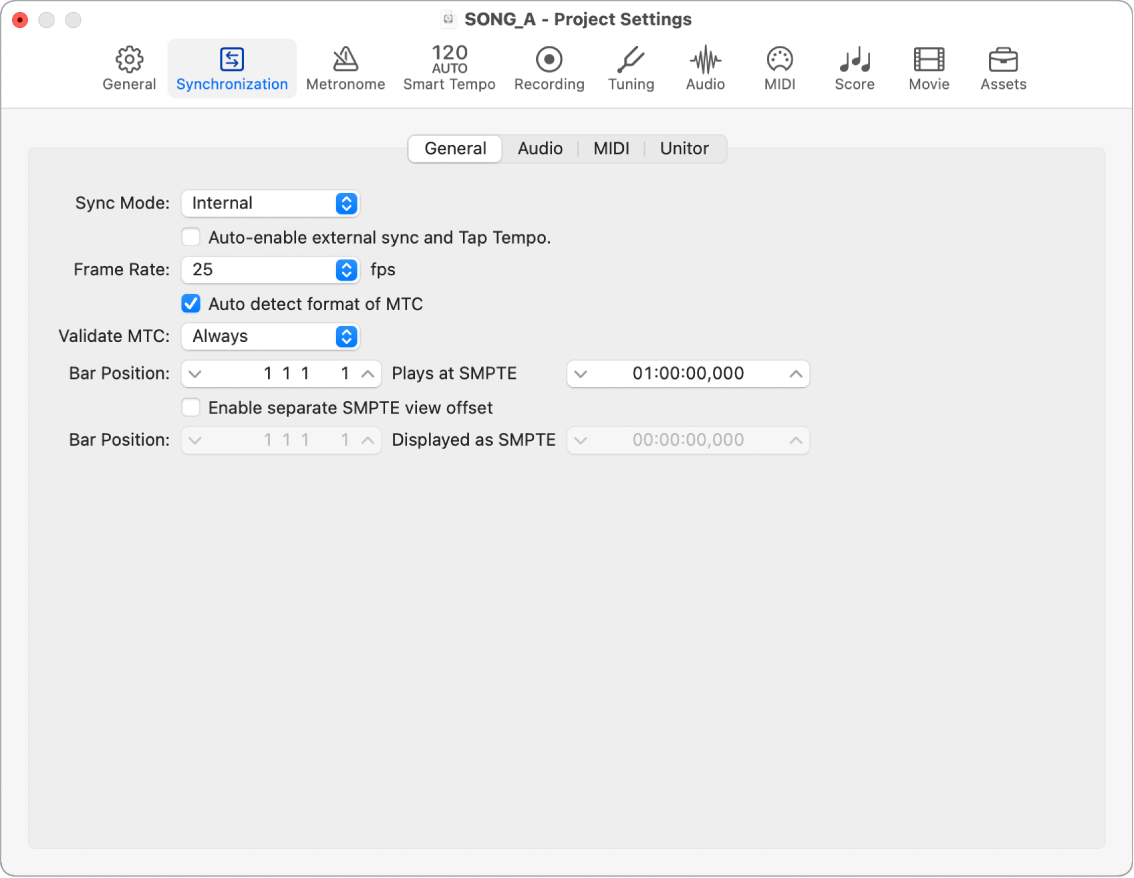1134x878 pixels.
Task: Decrease the active Bar Position value
Action: (x=195, y=374)
